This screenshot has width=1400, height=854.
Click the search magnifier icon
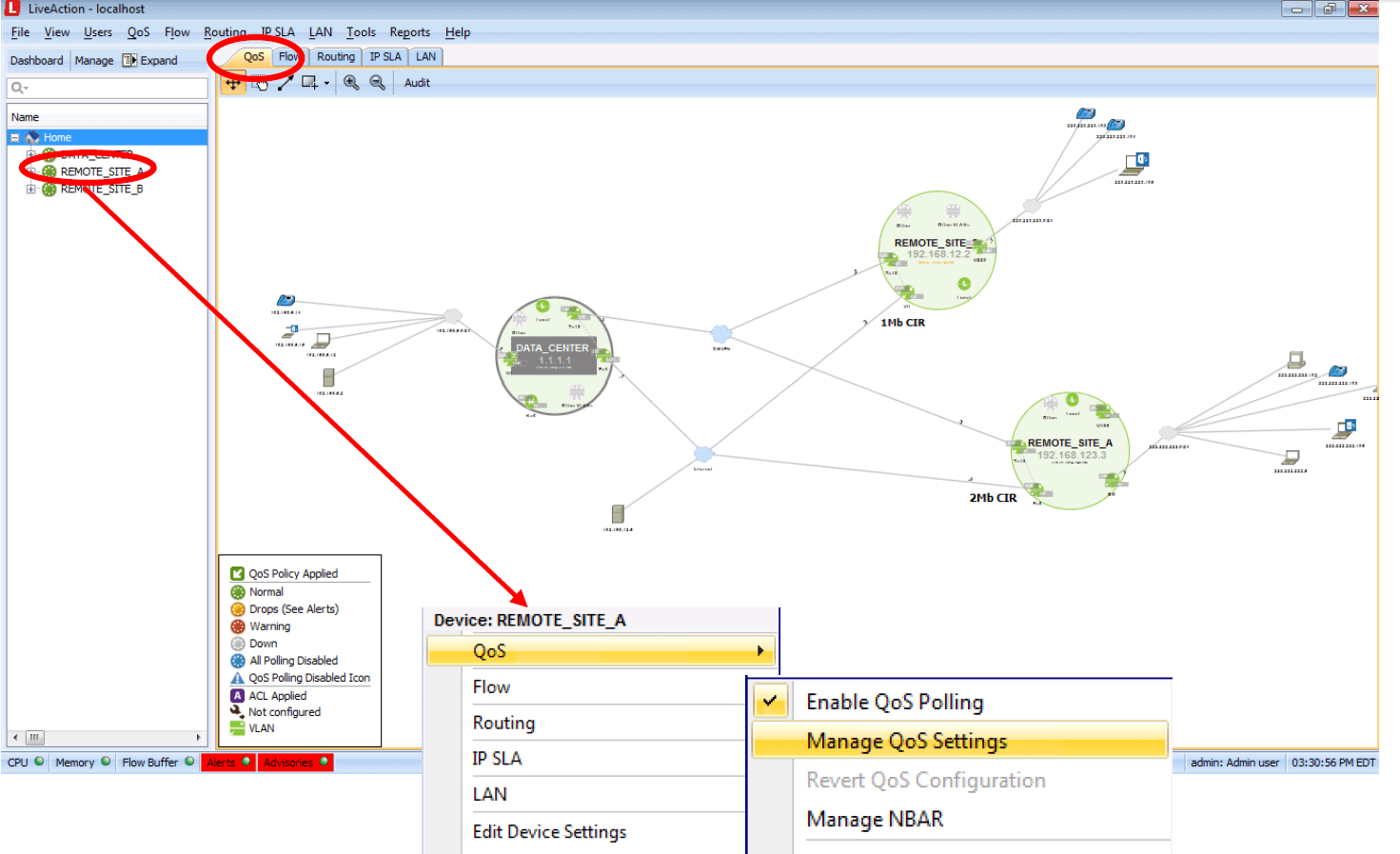coord(17,88)
